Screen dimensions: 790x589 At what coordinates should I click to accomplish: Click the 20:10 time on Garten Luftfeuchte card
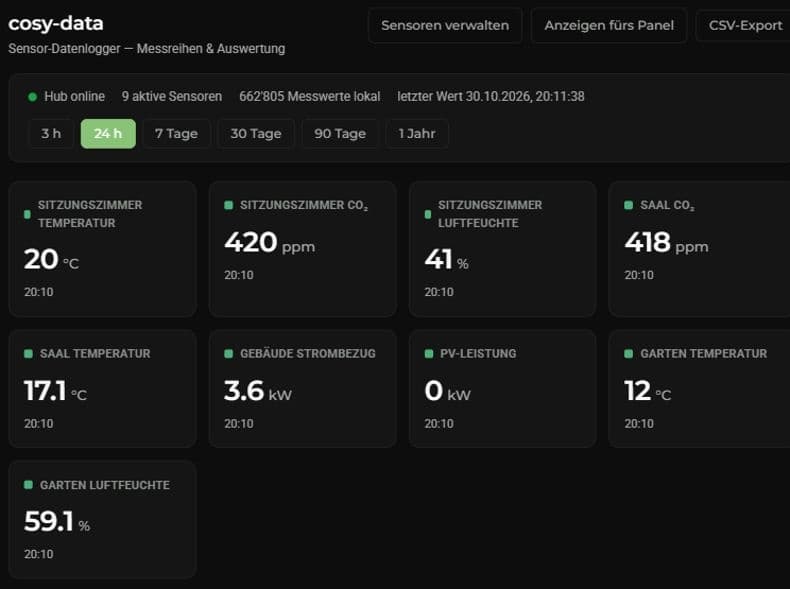[x=39, y=554]
